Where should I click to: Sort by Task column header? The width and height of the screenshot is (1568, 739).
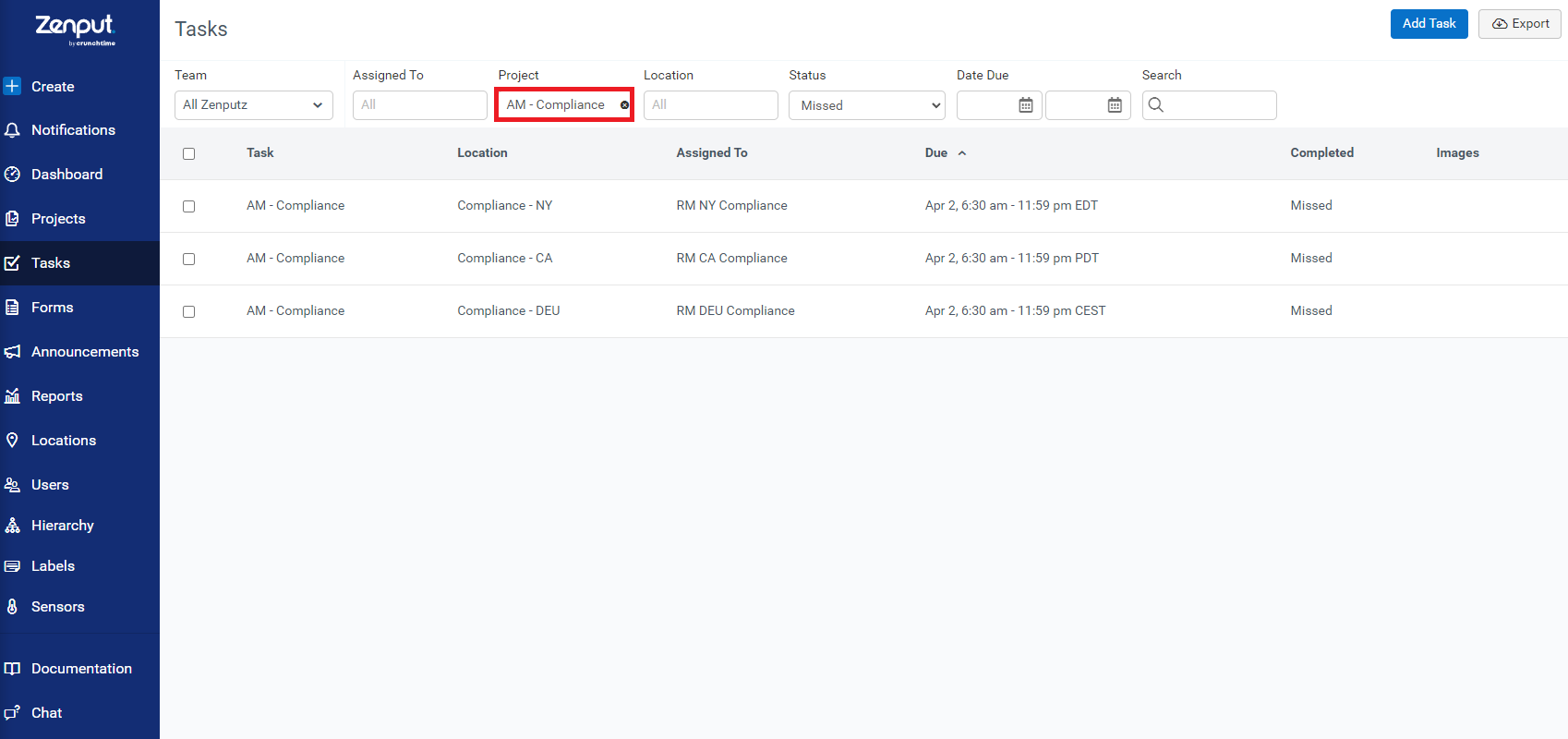click(260, 153)
